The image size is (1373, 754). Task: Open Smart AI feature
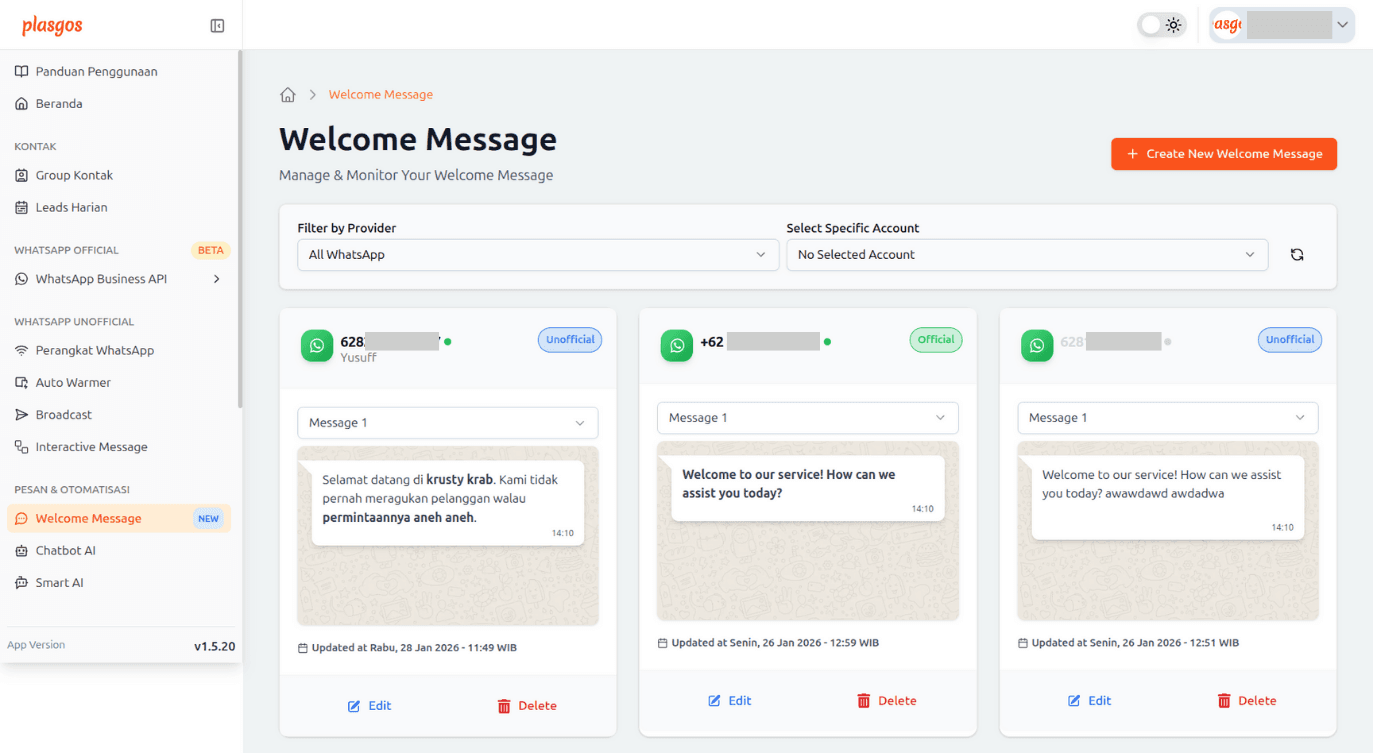click(x=61, y=582)
